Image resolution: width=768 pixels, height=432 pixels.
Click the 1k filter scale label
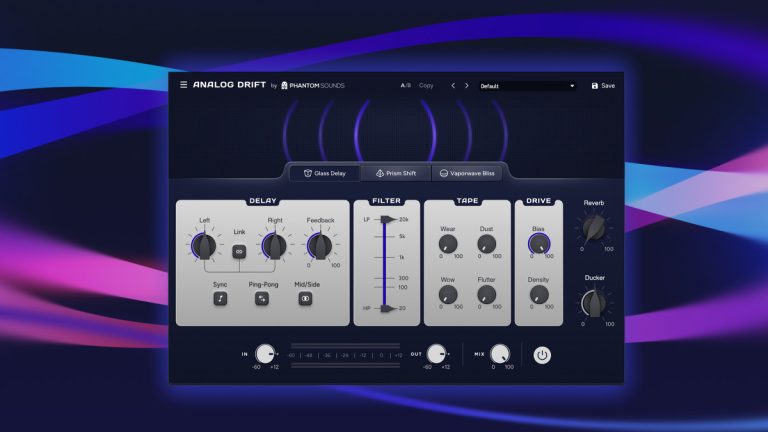(402, 257)
